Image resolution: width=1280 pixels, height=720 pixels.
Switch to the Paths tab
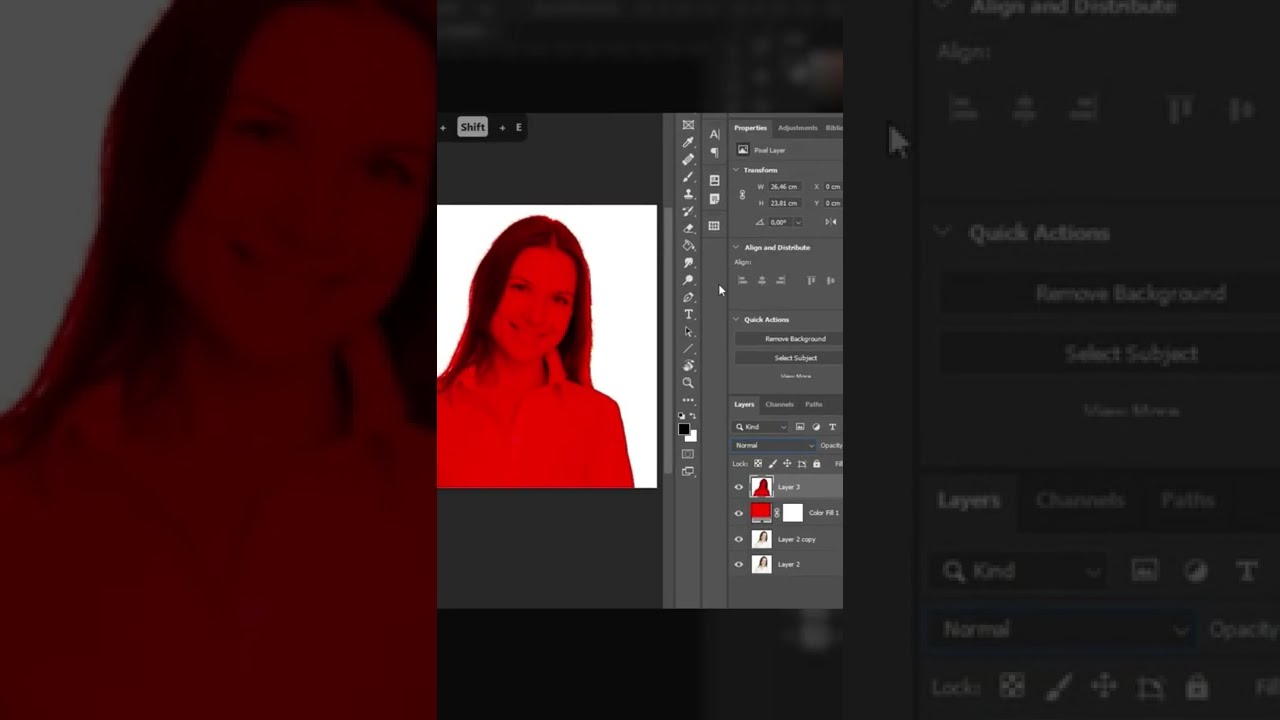click(x=814, y=404)
